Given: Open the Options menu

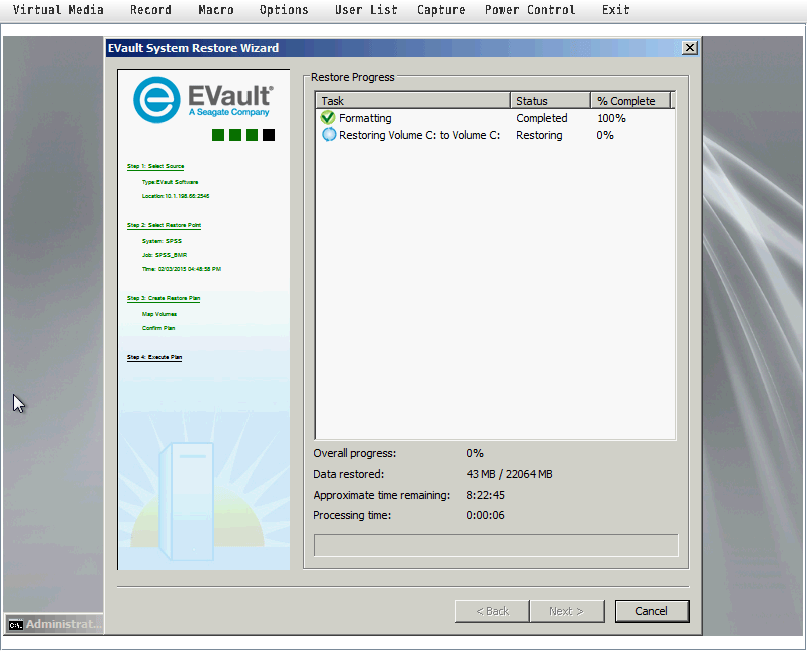Looking at the screenshot, I should click(284, 10).
